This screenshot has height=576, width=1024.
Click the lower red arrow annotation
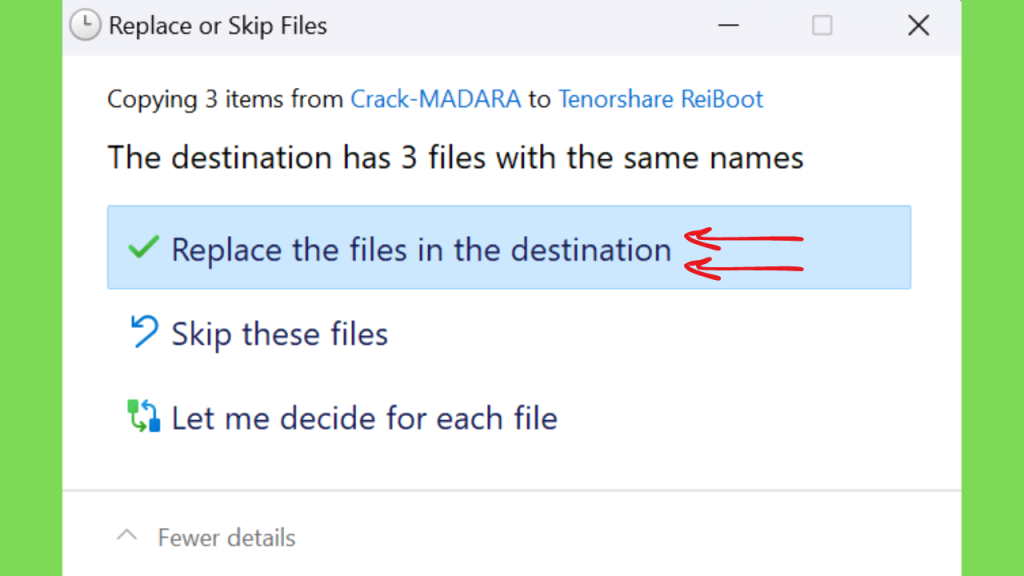(x=743, y=268)
